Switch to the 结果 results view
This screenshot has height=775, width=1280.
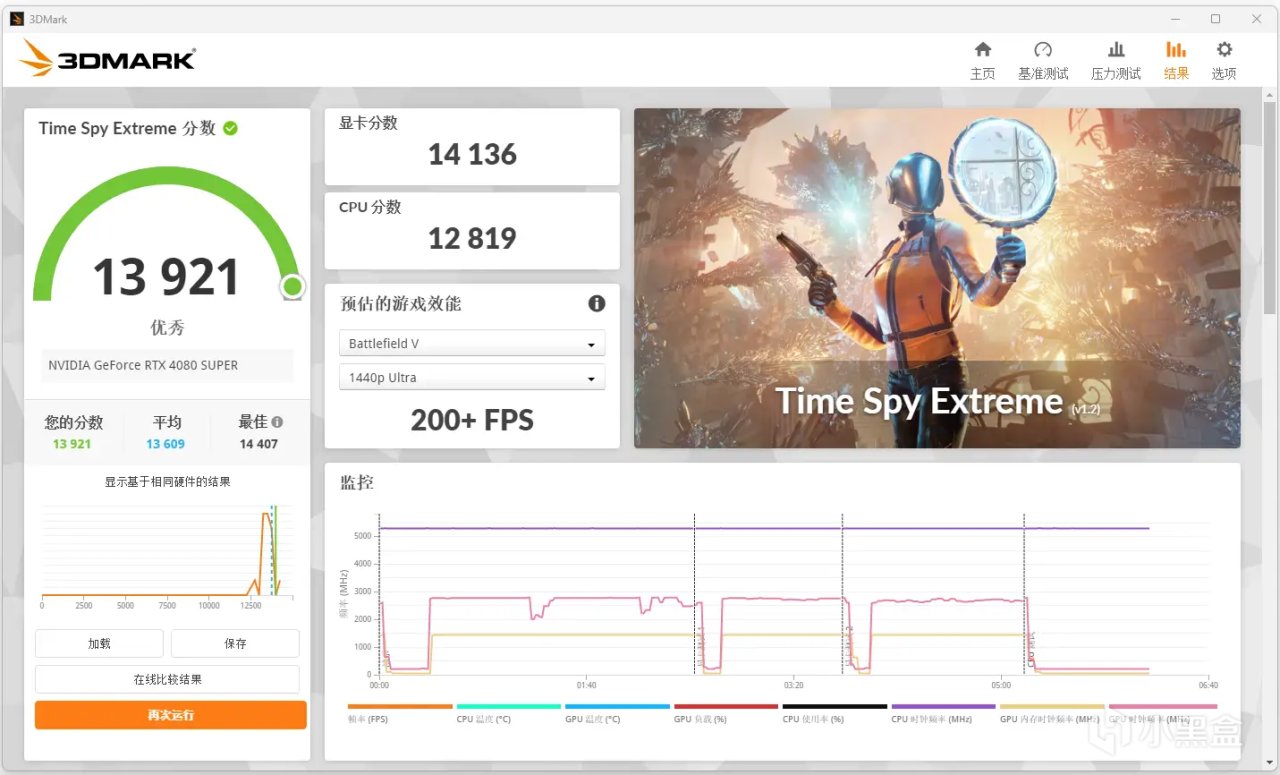pos(1176,60)
